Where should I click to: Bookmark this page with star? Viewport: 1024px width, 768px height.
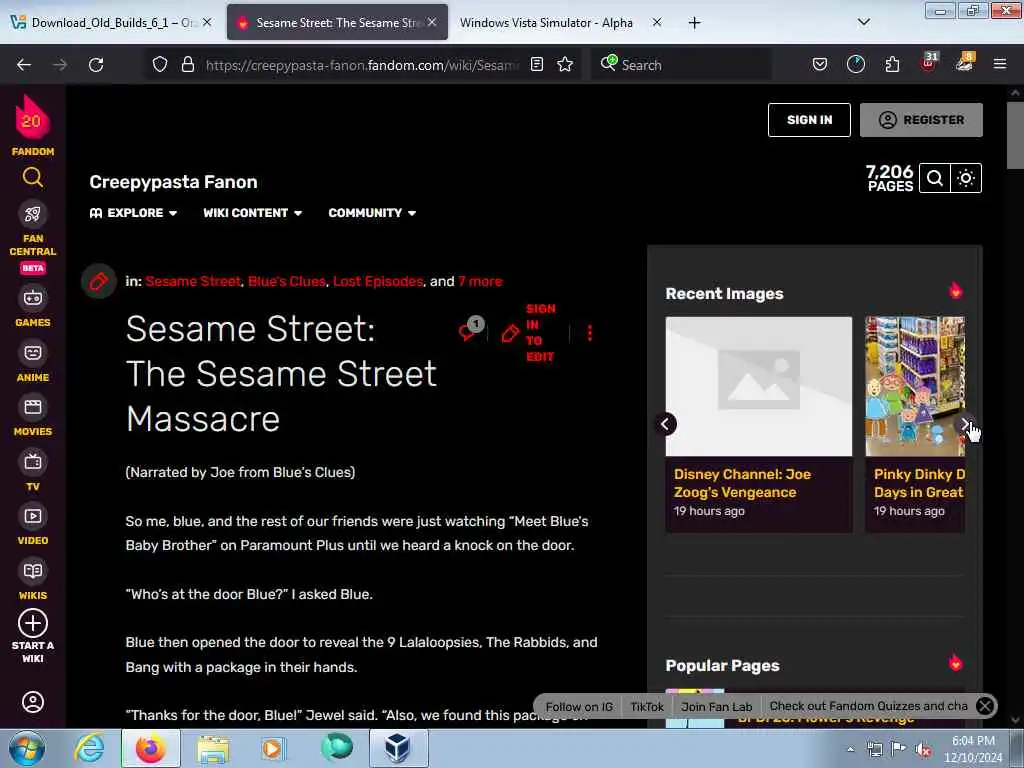click(x=565, y=65)
